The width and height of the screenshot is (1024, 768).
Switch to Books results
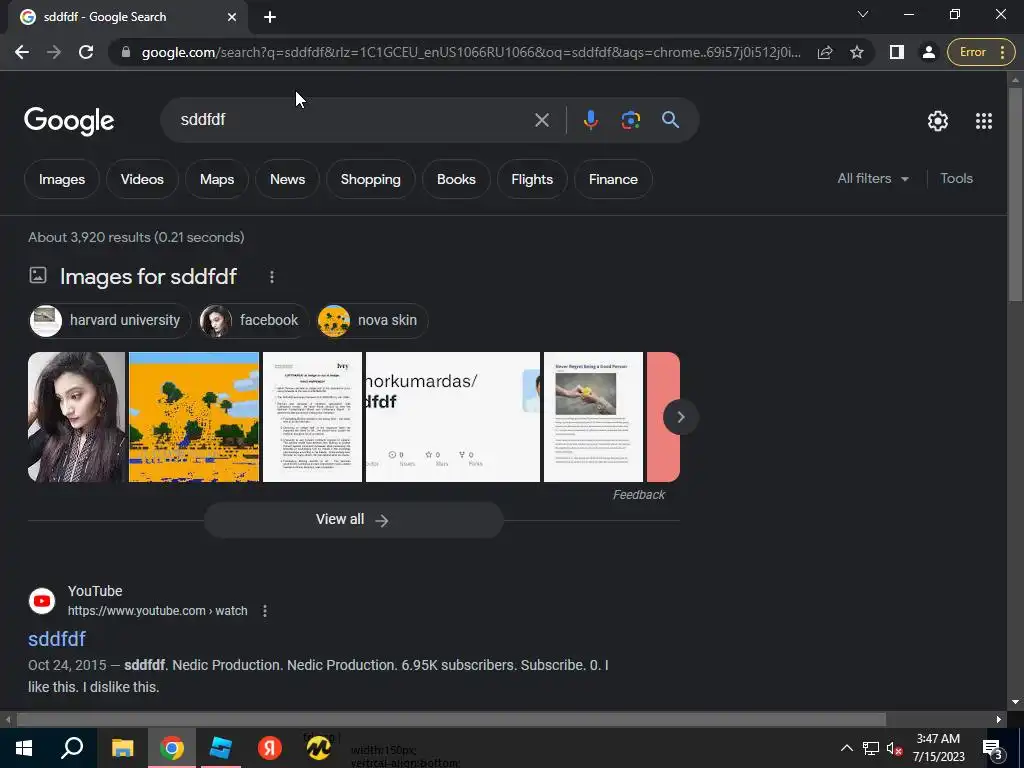click(x=456, y=179)
